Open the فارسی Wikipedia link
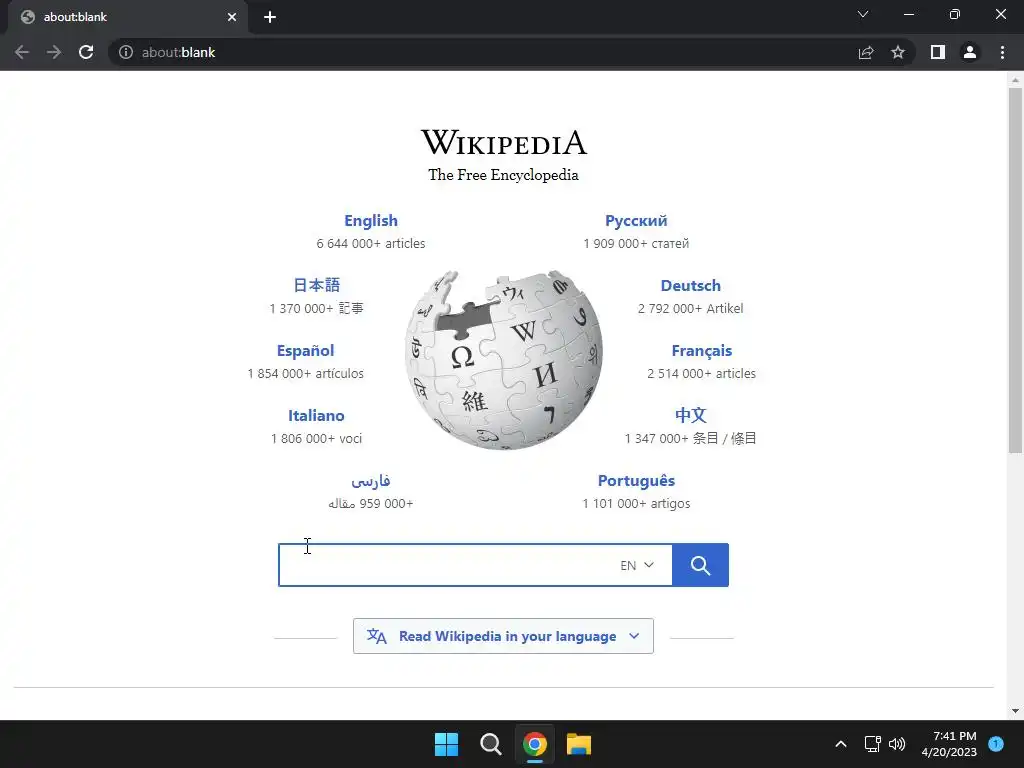The width and height of the screenshot is (1024, 768). pyautogui.click(x=371, y=481)
